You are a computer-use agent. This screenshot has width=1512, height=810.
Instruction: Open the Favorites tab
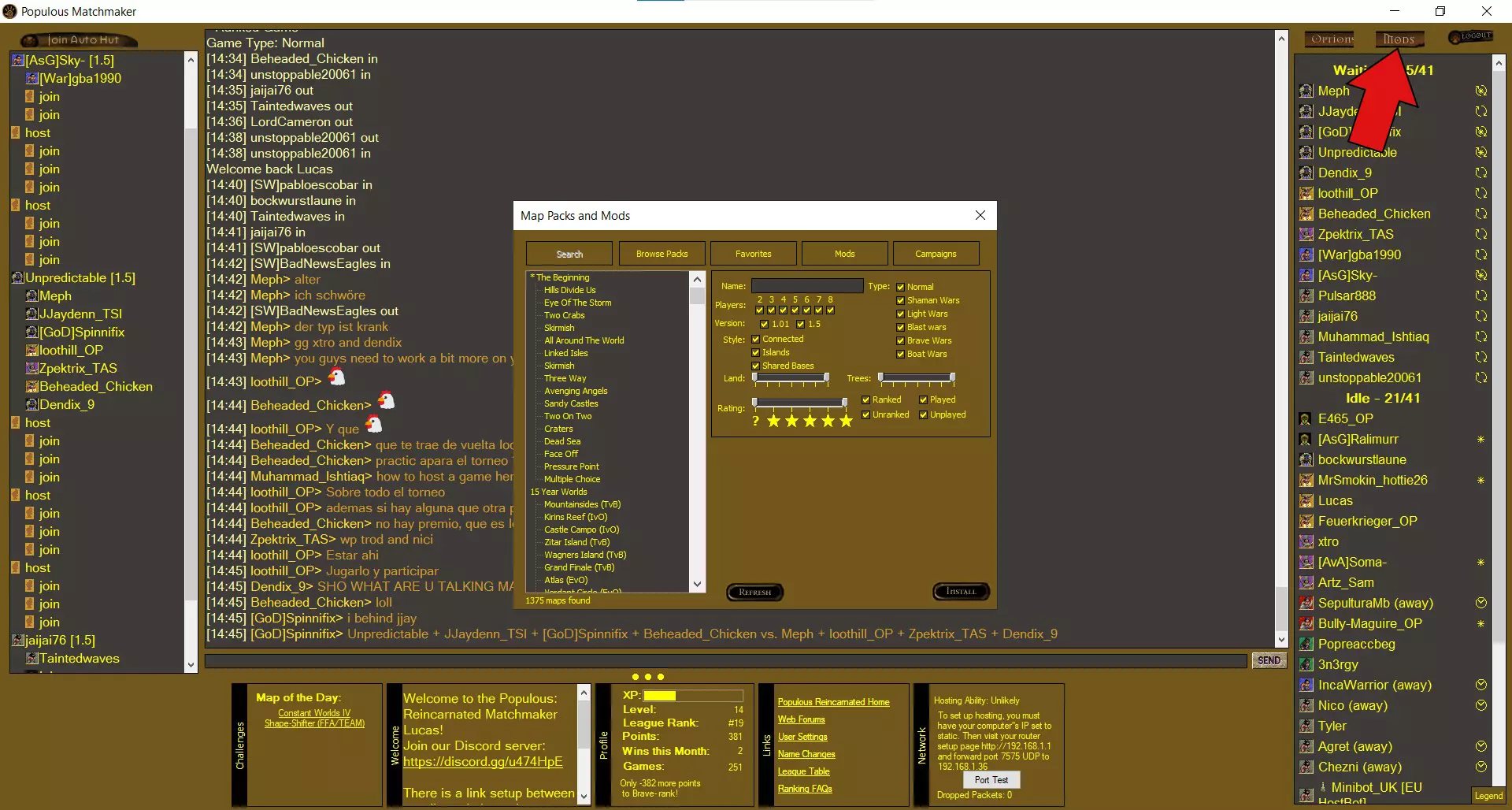click(x=753, y=255)
